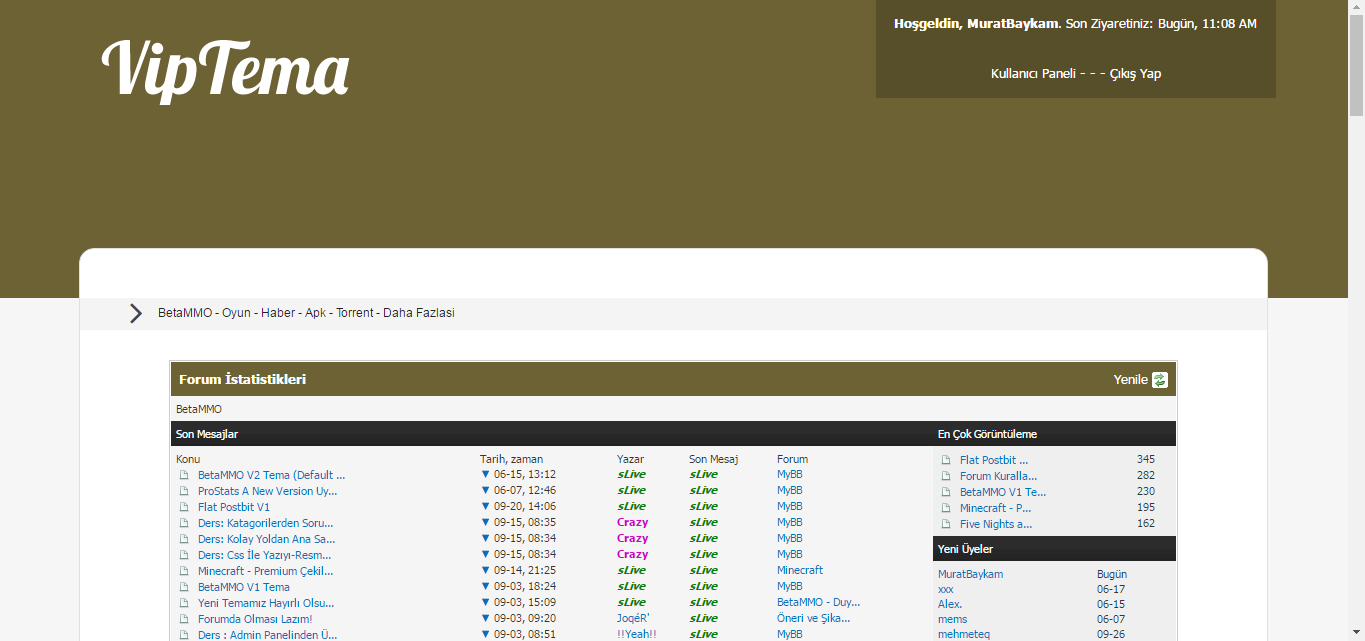The height and width of the screenshot is (641, 1365).
Task: Open MuratBaykam profile in welcome box
Action: coord(1012,23)
